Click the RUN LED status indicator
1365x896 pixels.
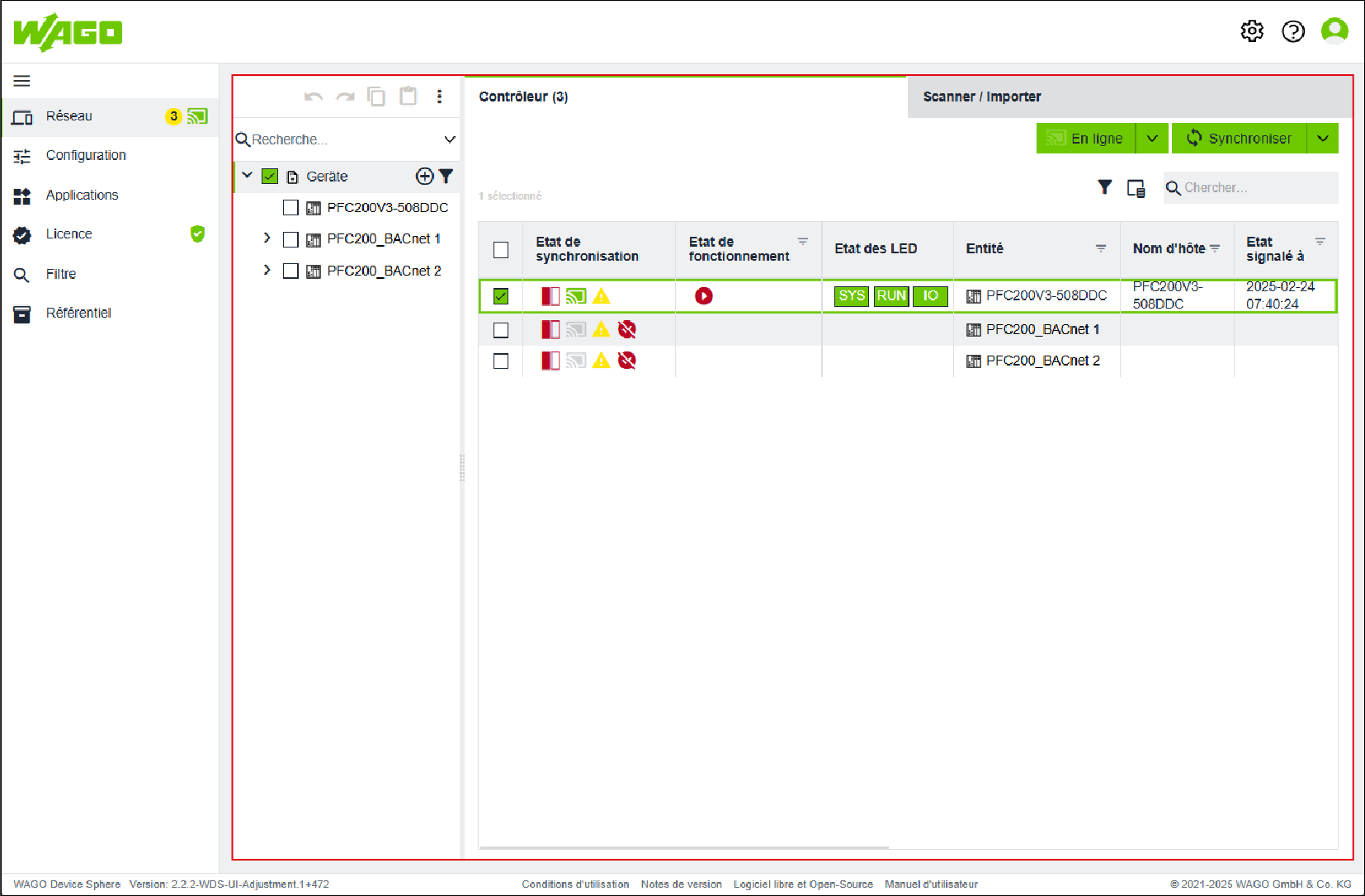pyautogui.click(x=891, y=296)
